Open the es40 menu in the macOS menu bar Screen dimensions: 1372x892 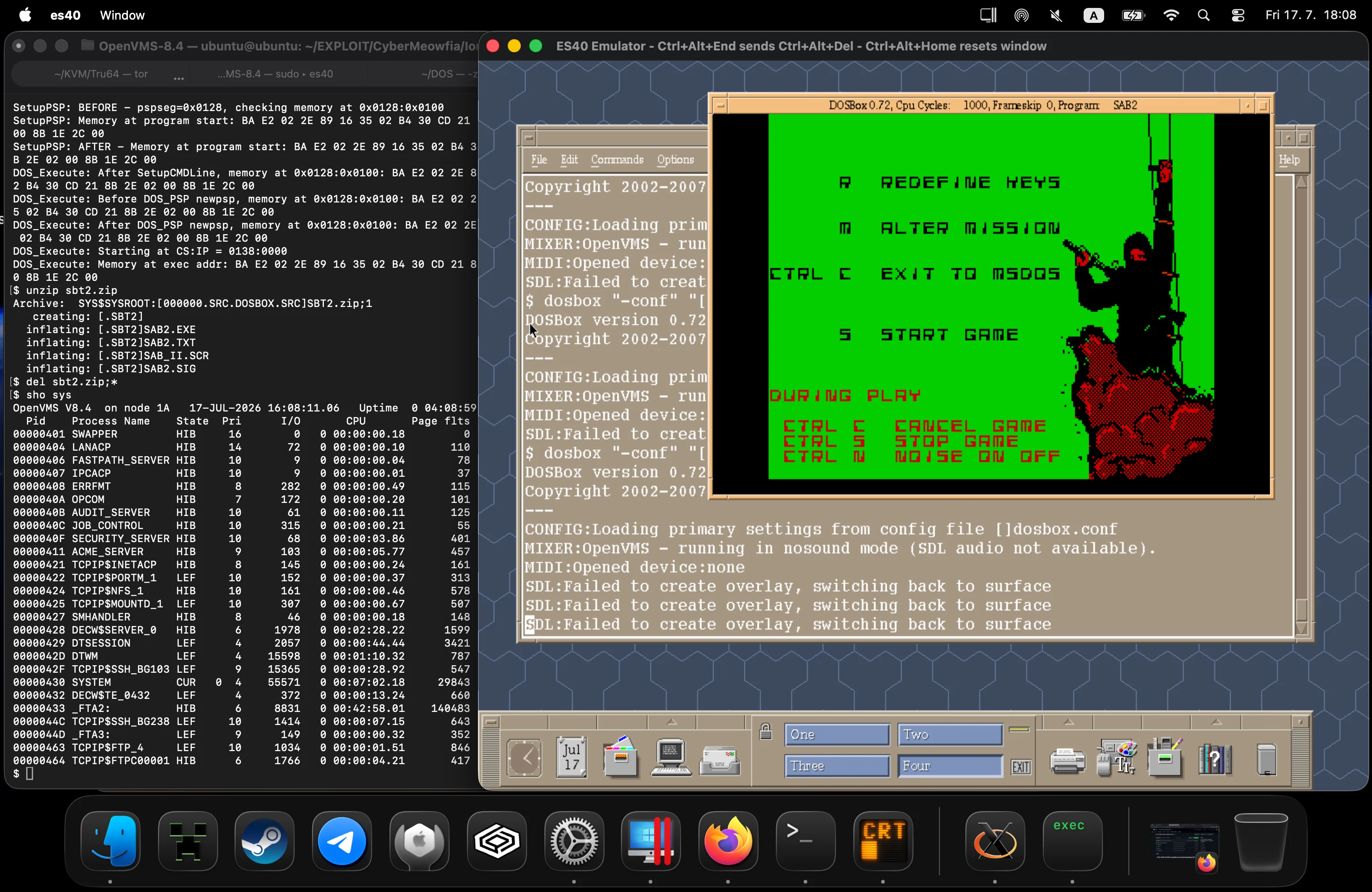[65, 15]
